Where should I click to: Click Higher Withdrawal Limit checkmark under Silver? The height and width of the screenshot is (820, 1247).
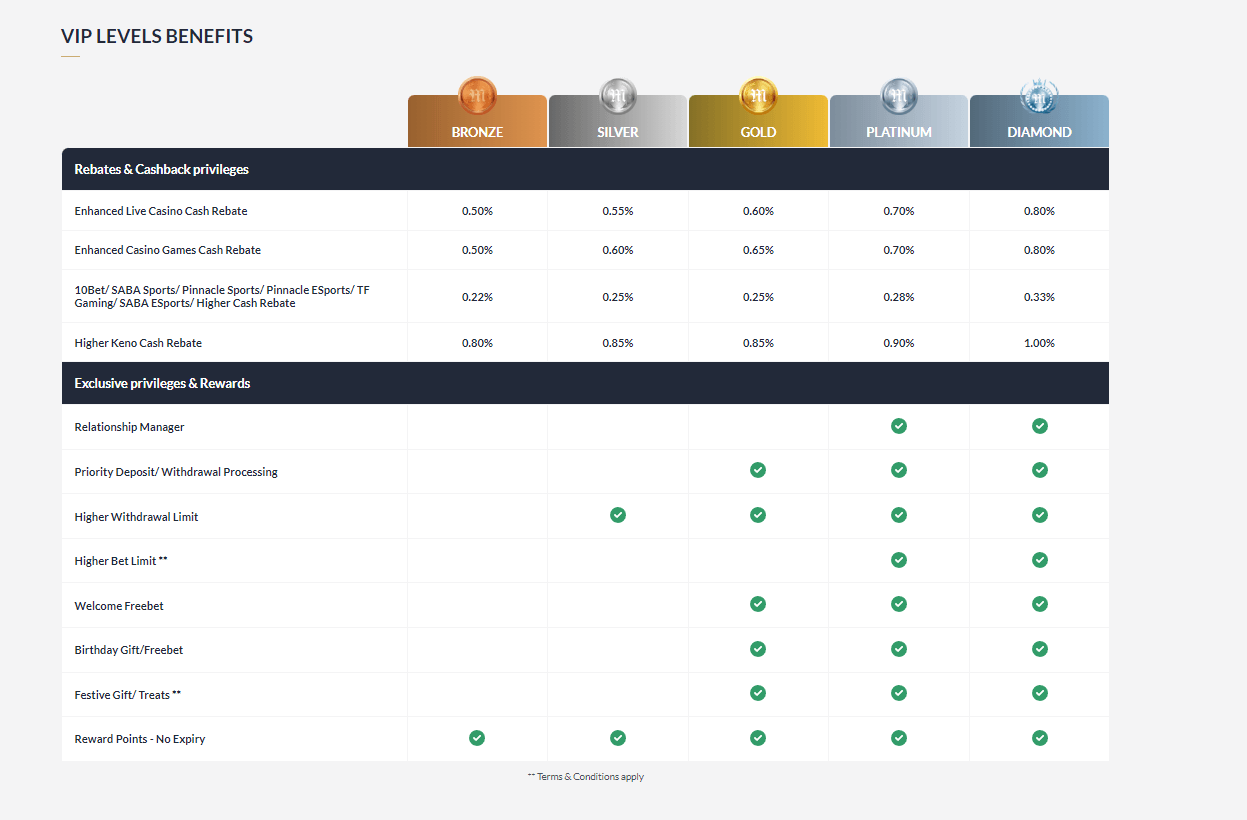click(x=618, y=515)
